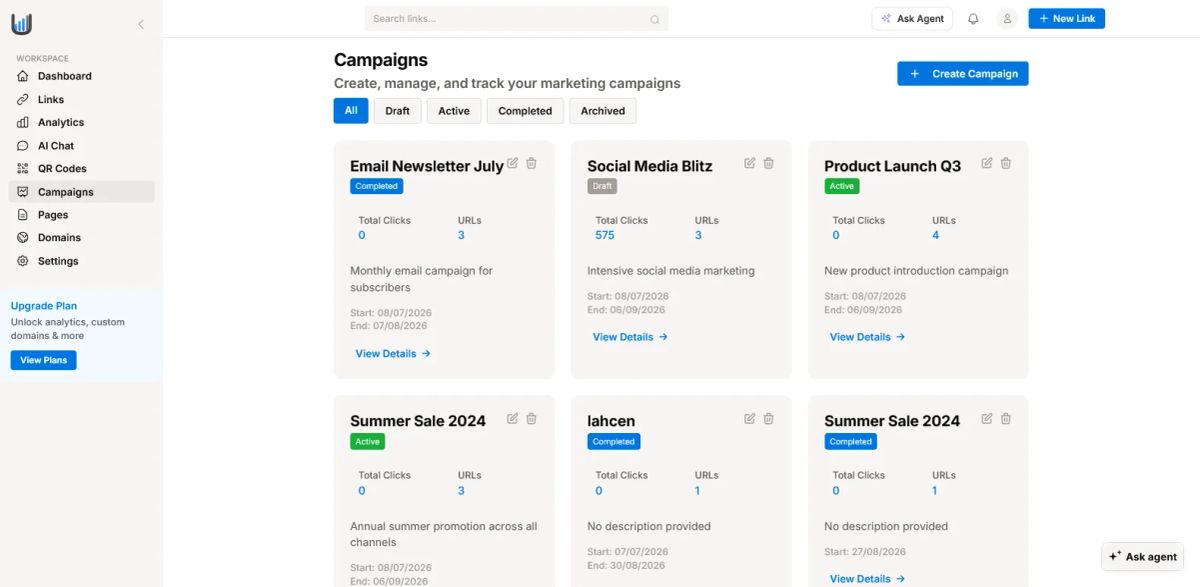This screenshot has width=1200, height=587.
Task: Delete the Social Media Blitz campaign
Action: tap(769, 163)
